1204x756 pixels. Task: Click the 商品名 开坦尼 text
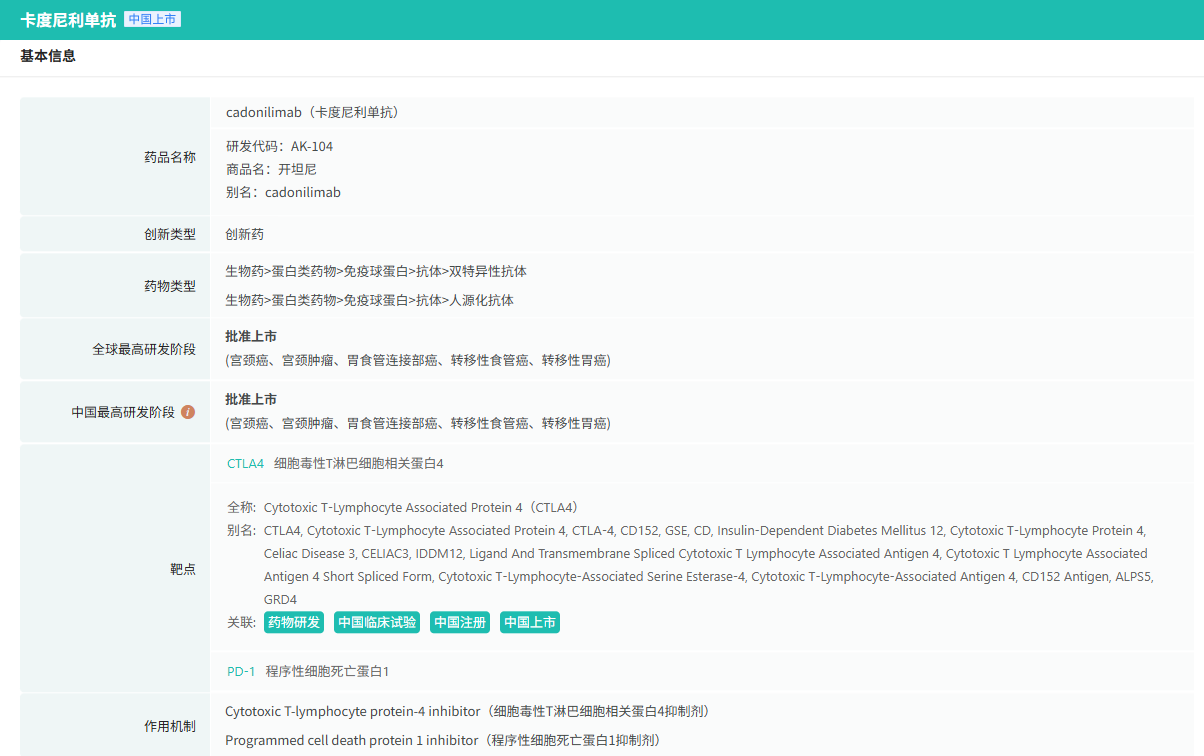271,169
